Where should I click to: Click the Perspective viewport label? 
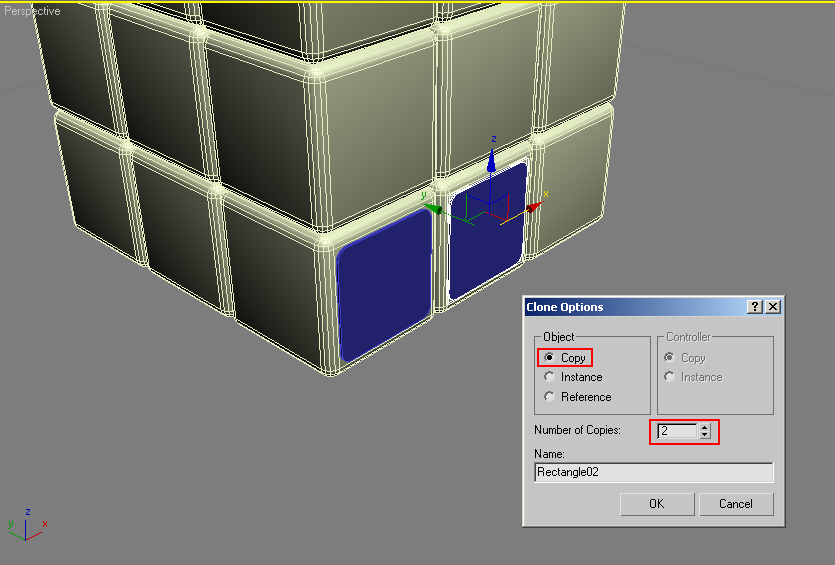tap(32, 11)
